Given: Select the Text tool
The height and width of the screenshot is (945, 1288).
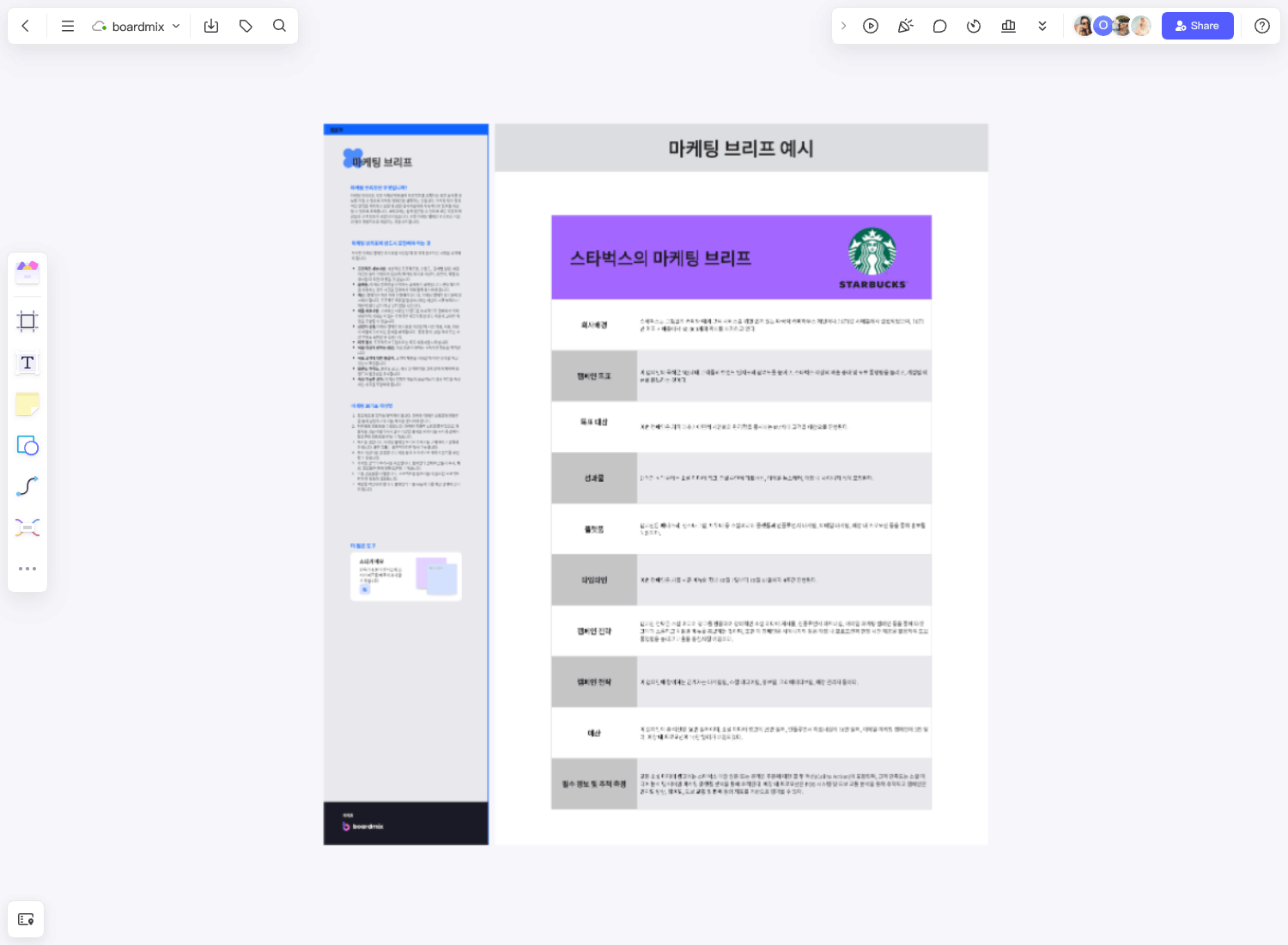Looking at the screenshot, I should 27,363.
